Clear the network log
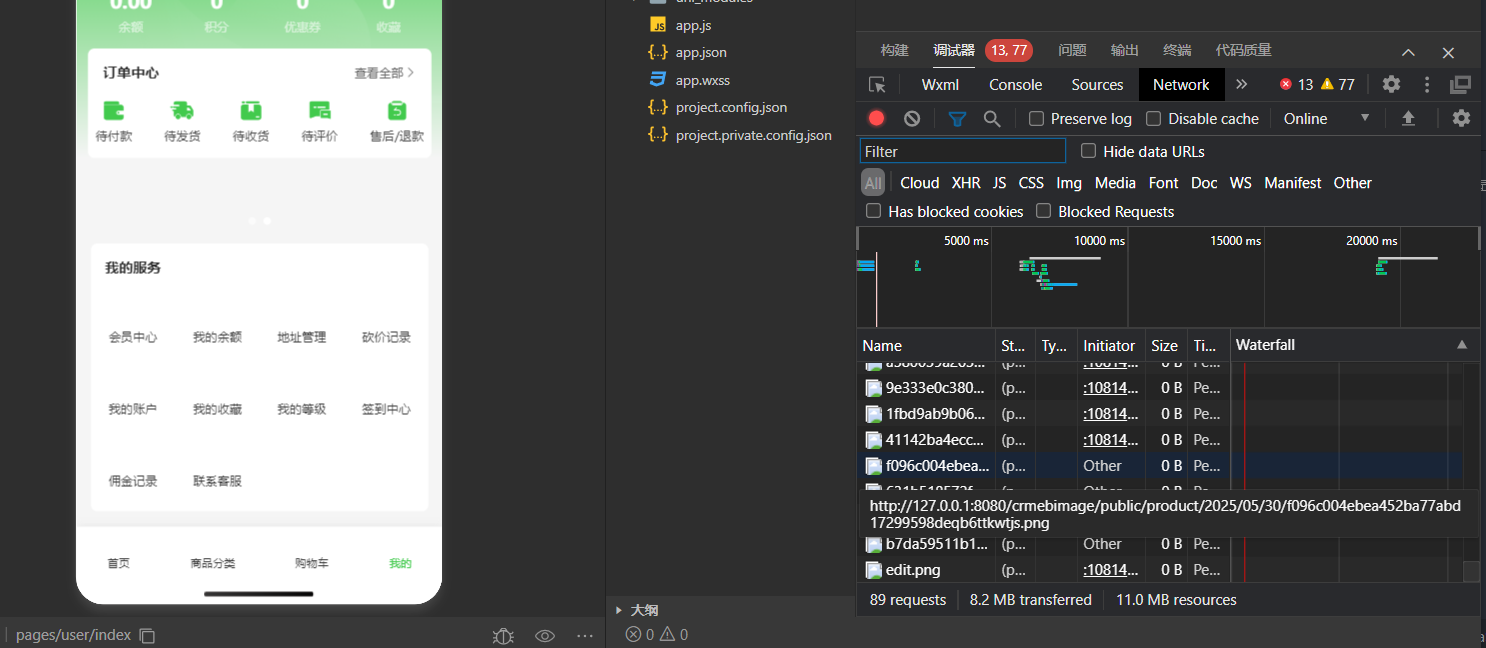 (912, 118)
